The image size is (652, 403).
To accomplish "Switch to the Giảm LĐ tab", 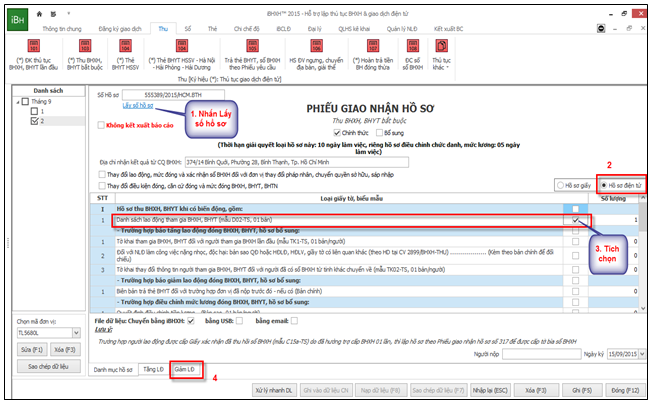I will 184,369.
